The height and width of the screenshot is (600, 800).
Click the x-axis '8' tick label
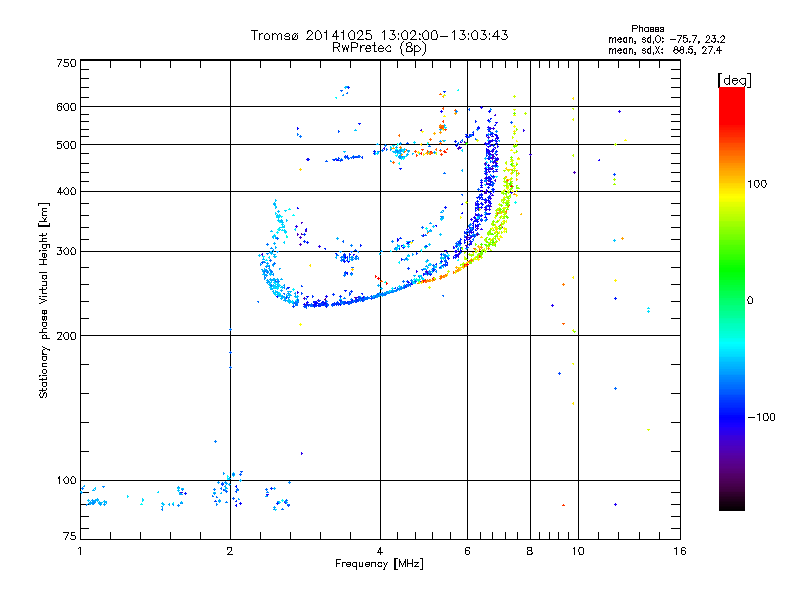tap(530, 551)
